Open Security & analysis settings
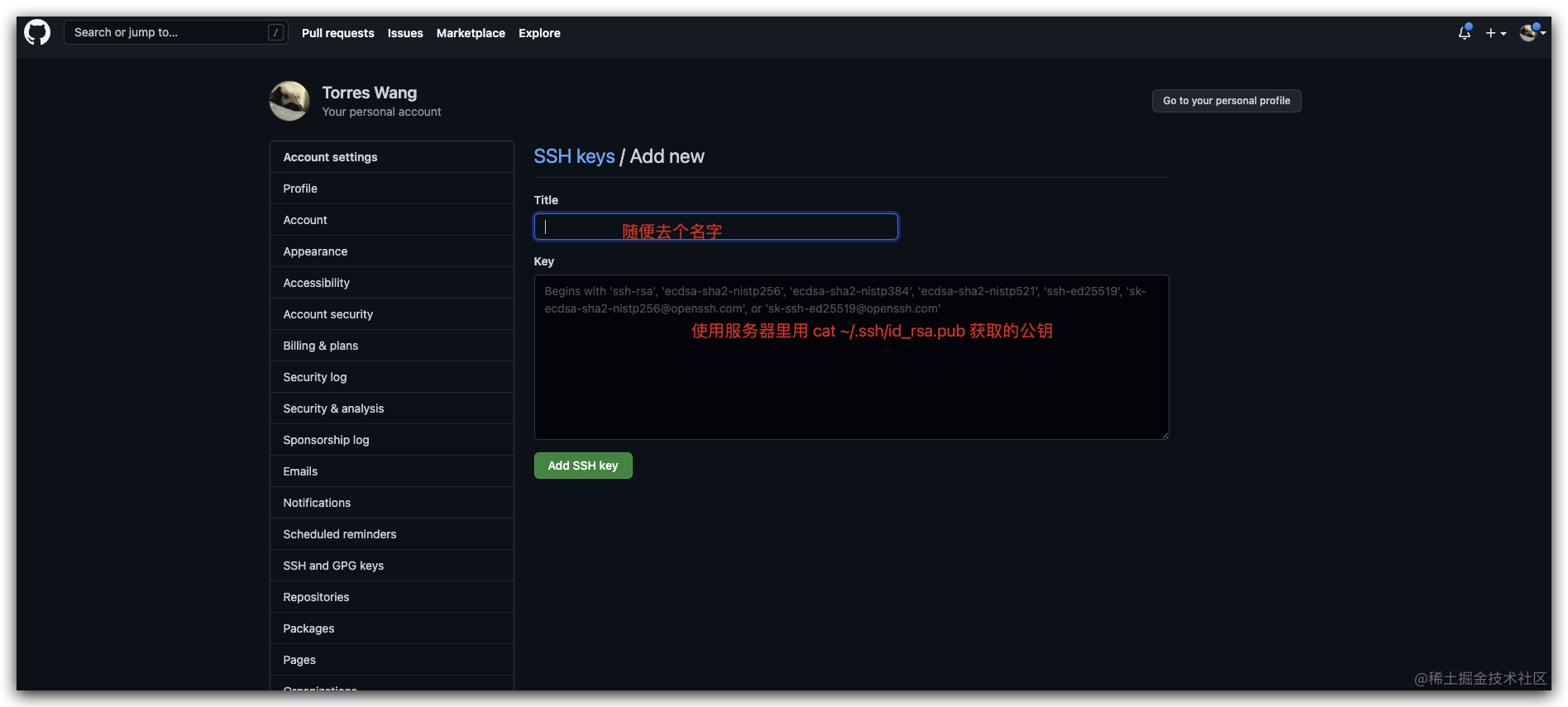The height and width of the screenshot is (707, 1568). tap(392, 408)
